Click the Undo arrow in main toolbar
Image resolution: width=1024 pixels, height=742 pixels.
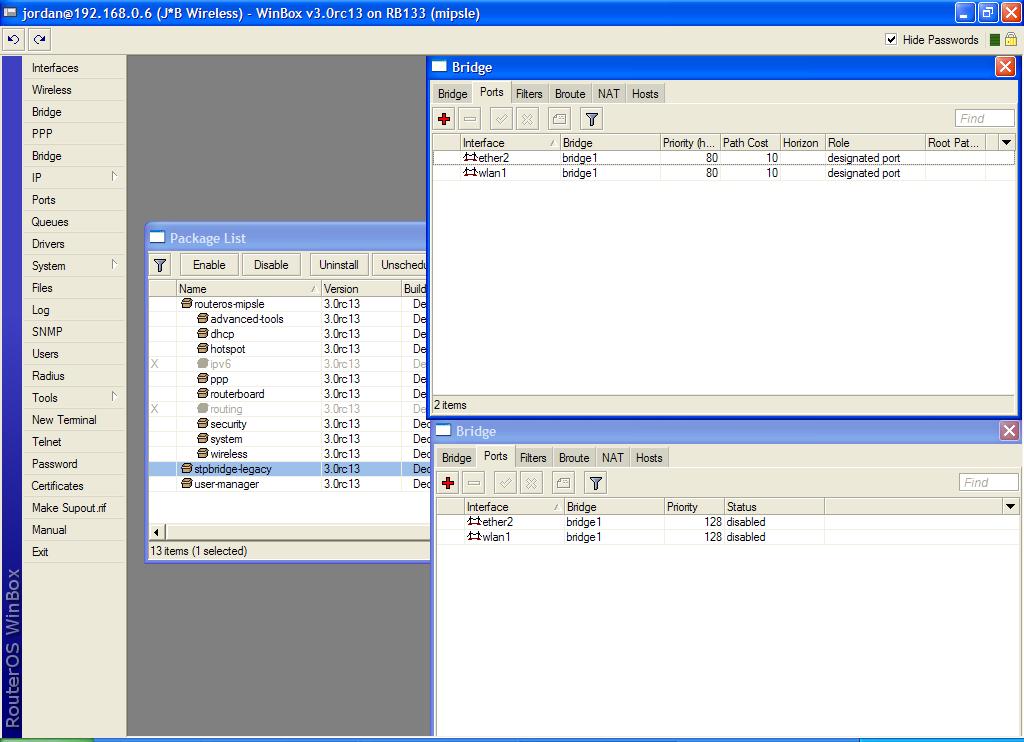click(x=14, y=40)
